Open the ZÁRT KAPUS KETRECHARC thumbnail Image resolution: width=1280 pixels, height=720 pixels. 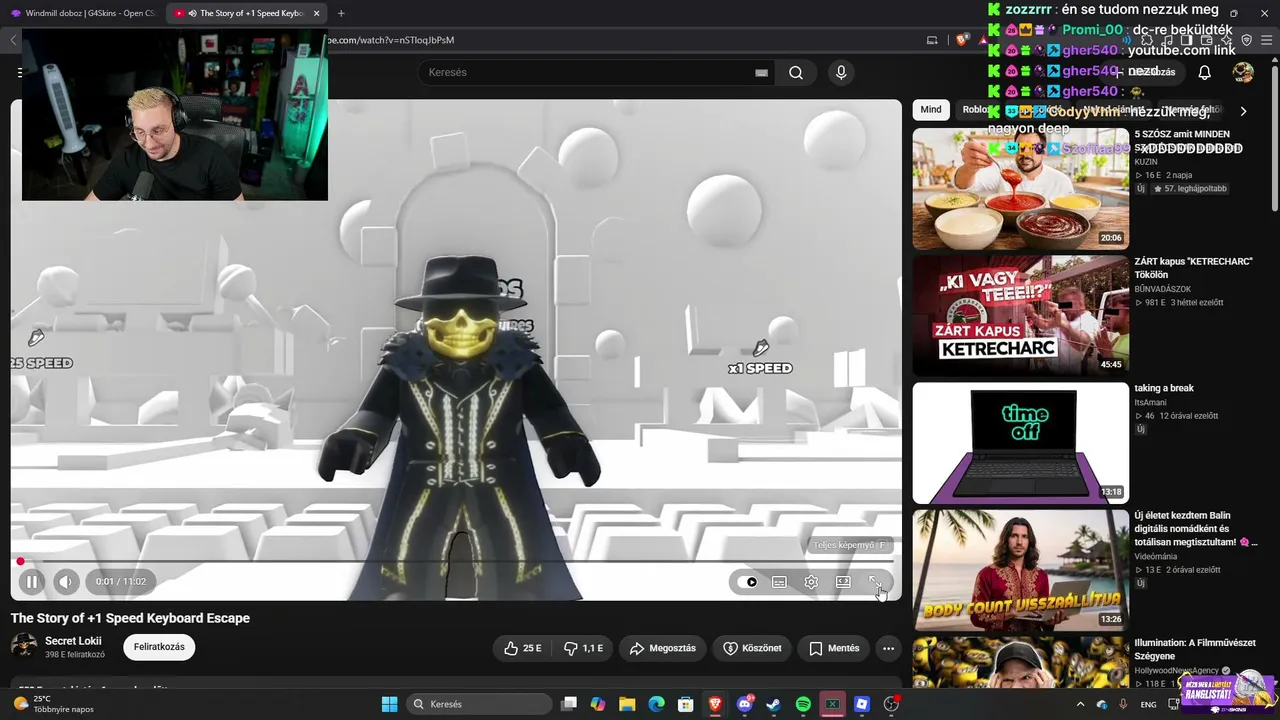(1021, 315)
